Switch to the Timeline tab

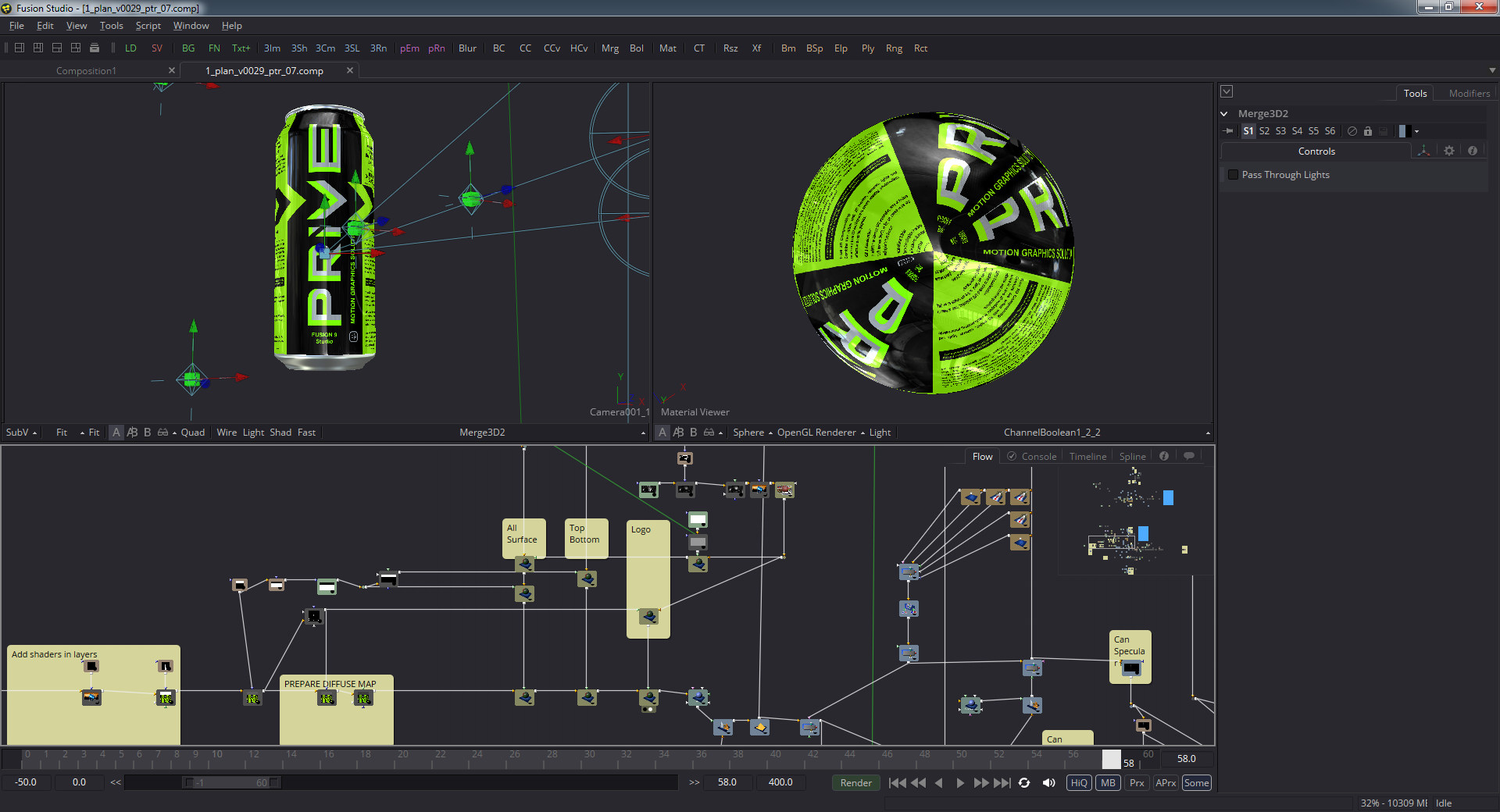click(x=1087, y=456)
